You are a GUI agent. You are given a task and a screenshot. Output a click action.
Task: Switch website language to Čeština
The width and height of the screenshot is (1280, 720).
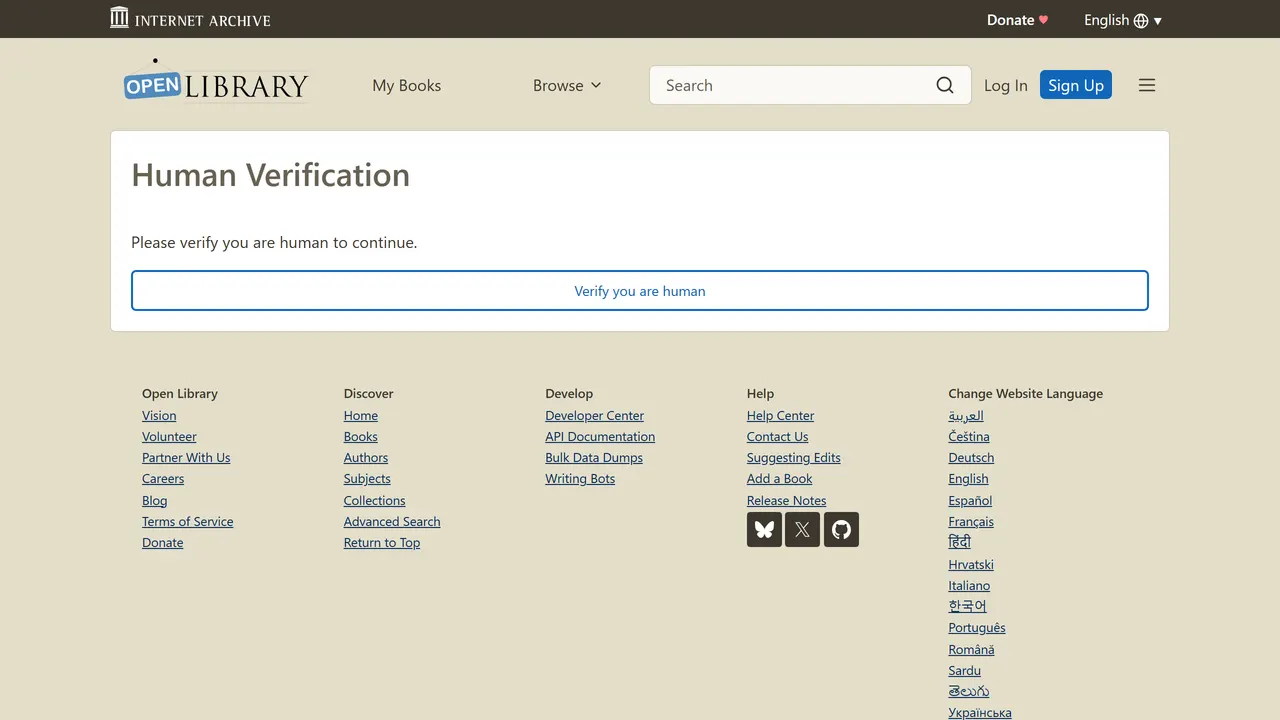click(969, 437)
